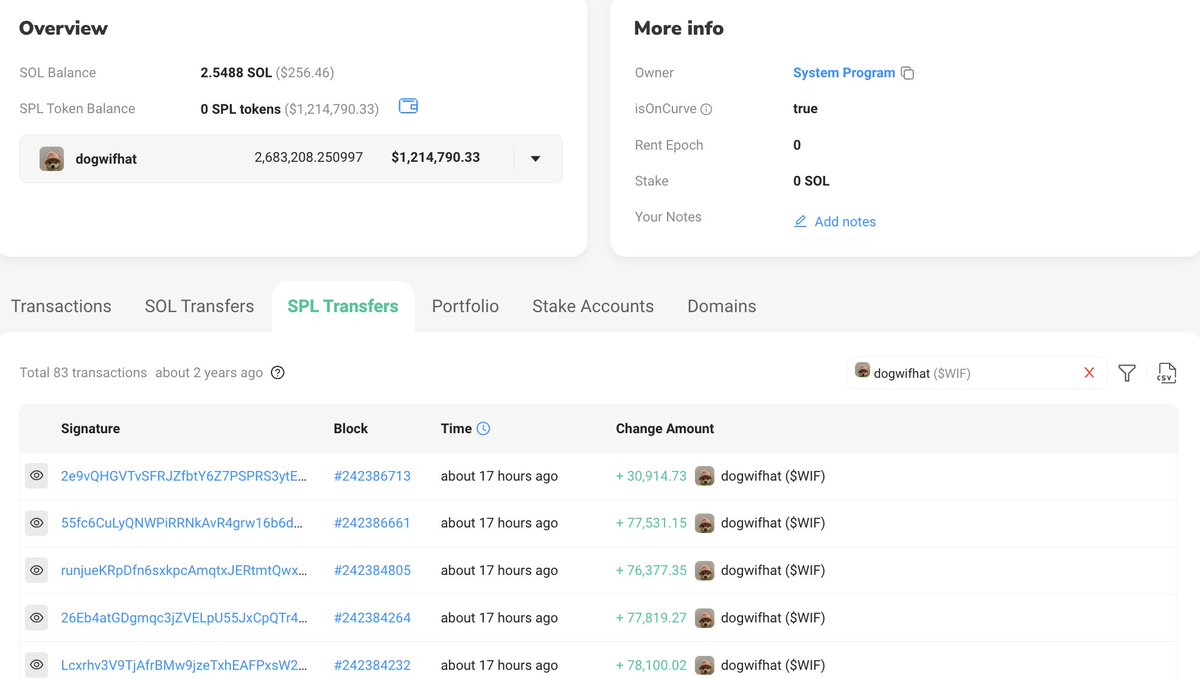
Task: Click the 2.5488 SOL balance value
Action: pos(236,73)
